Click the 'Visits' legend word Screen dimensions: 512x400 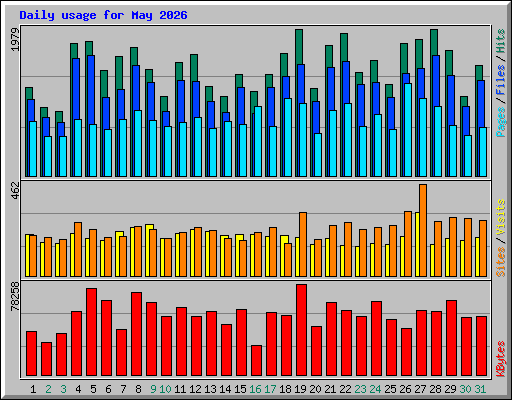point(501,218)
